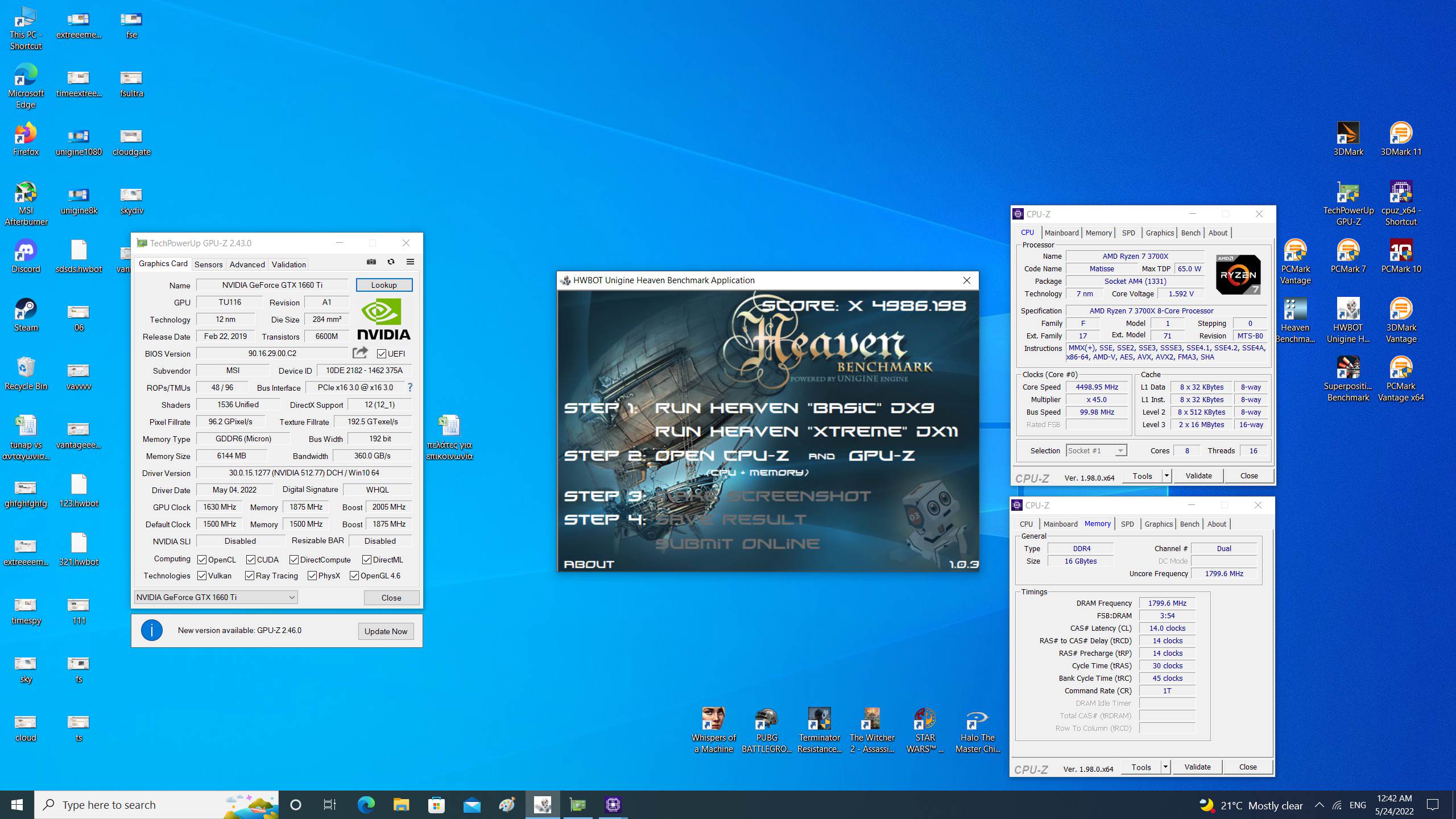Open PCMark 10 desktop icon
The height and width of the screenshot is (819, 1456).
[x=1401, y=257]
